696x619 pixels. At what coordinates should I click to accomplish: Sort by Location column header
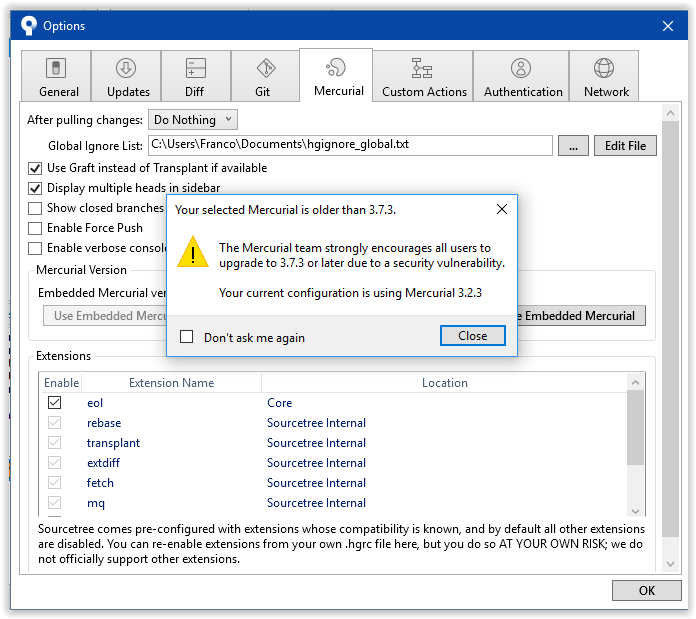click(x=444, y=382)
